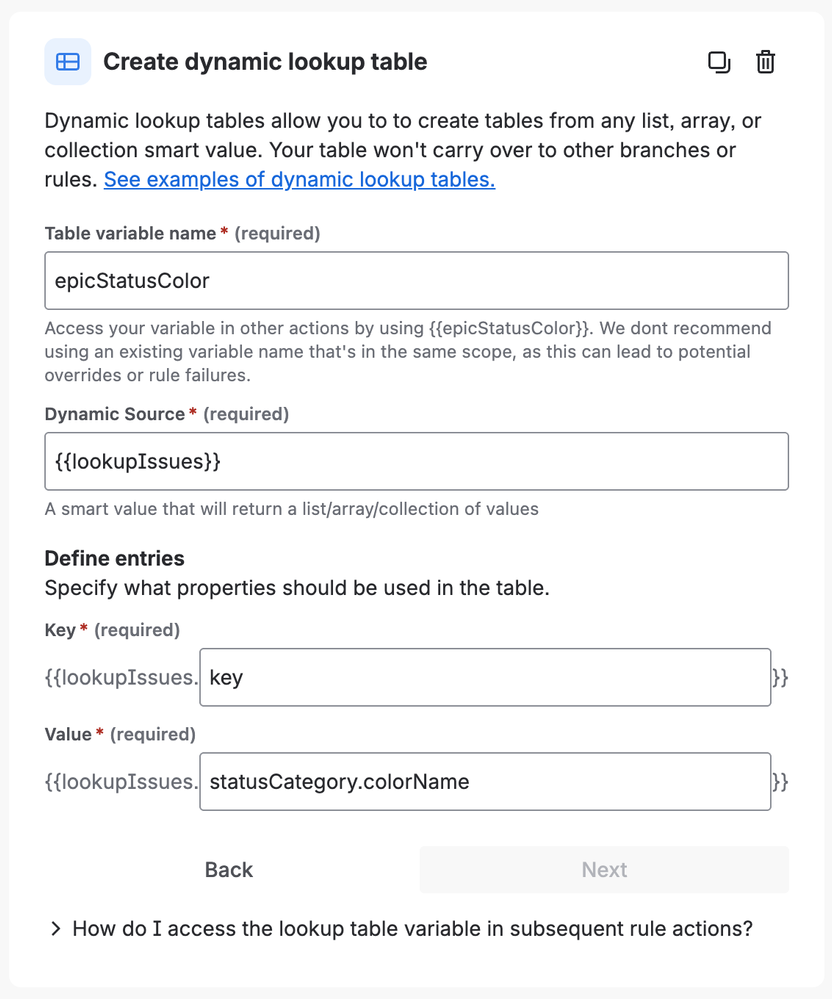Screen dimensions: 832x999
Task: Focus the epicStatusColor table variable name field
Action: 416,281
